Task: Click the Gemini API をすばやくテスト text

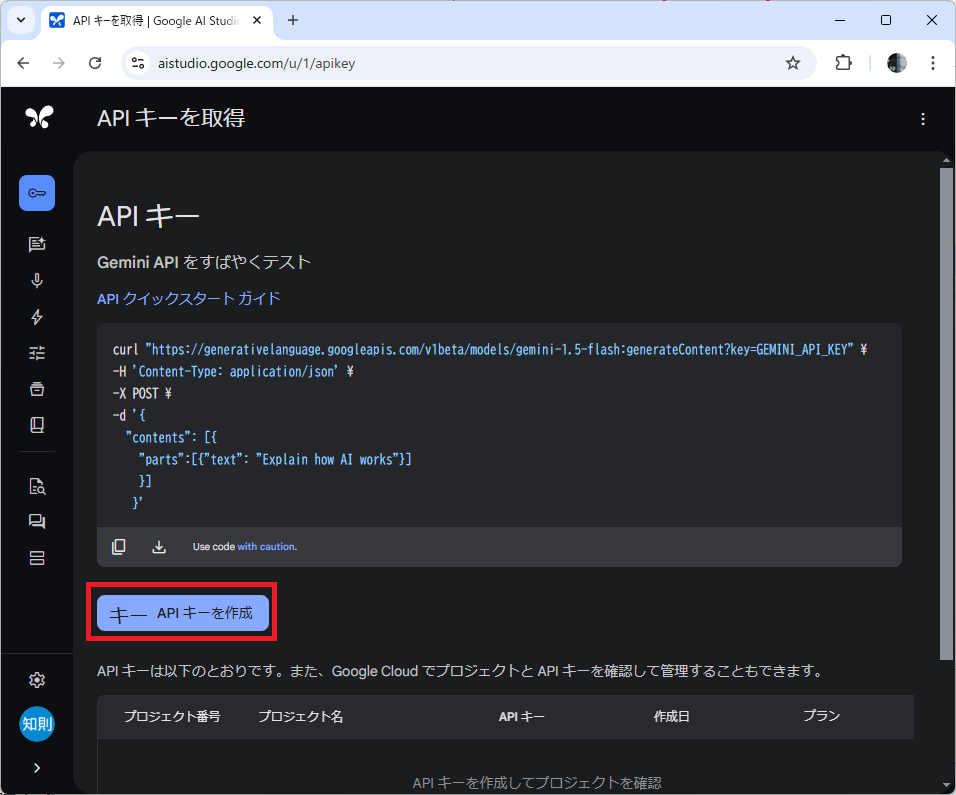Action: pos(204,262)
